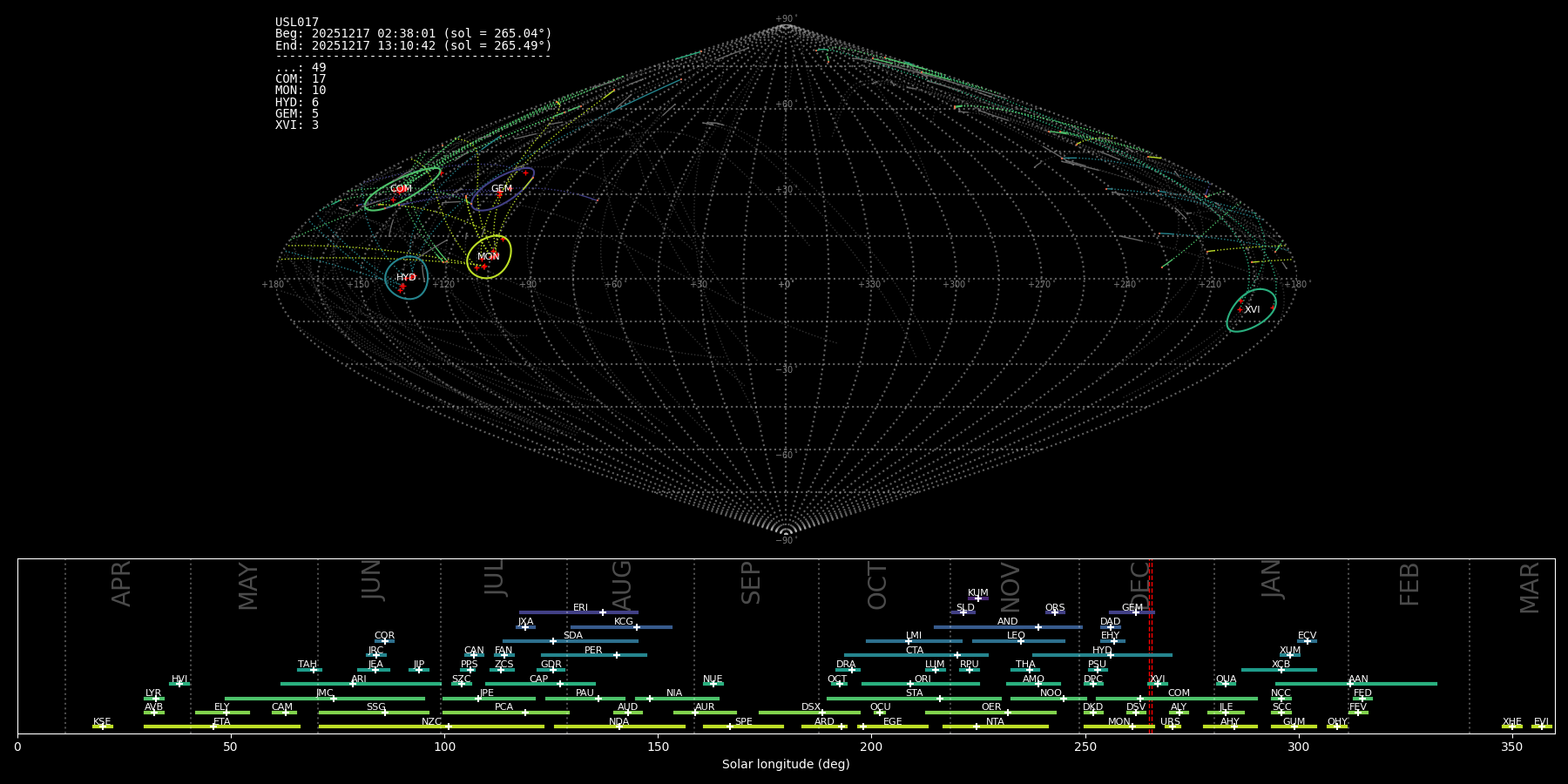
Task: Select the HYD radiant circle on map
Action: [406, 277]
